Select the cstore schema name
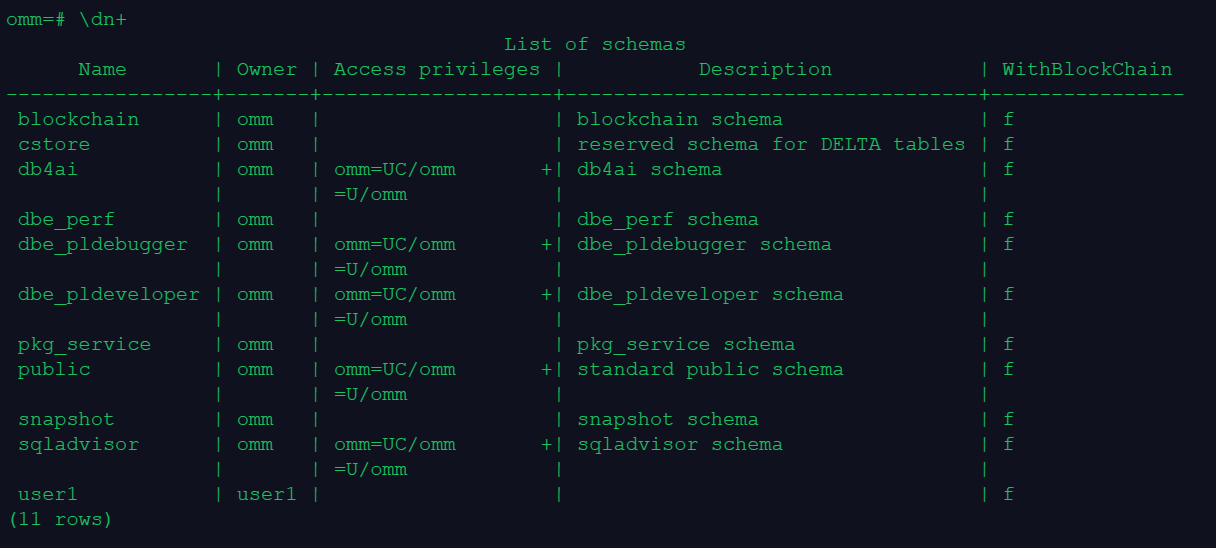Viewport: 1216px width, 548px height. point(54,144)
